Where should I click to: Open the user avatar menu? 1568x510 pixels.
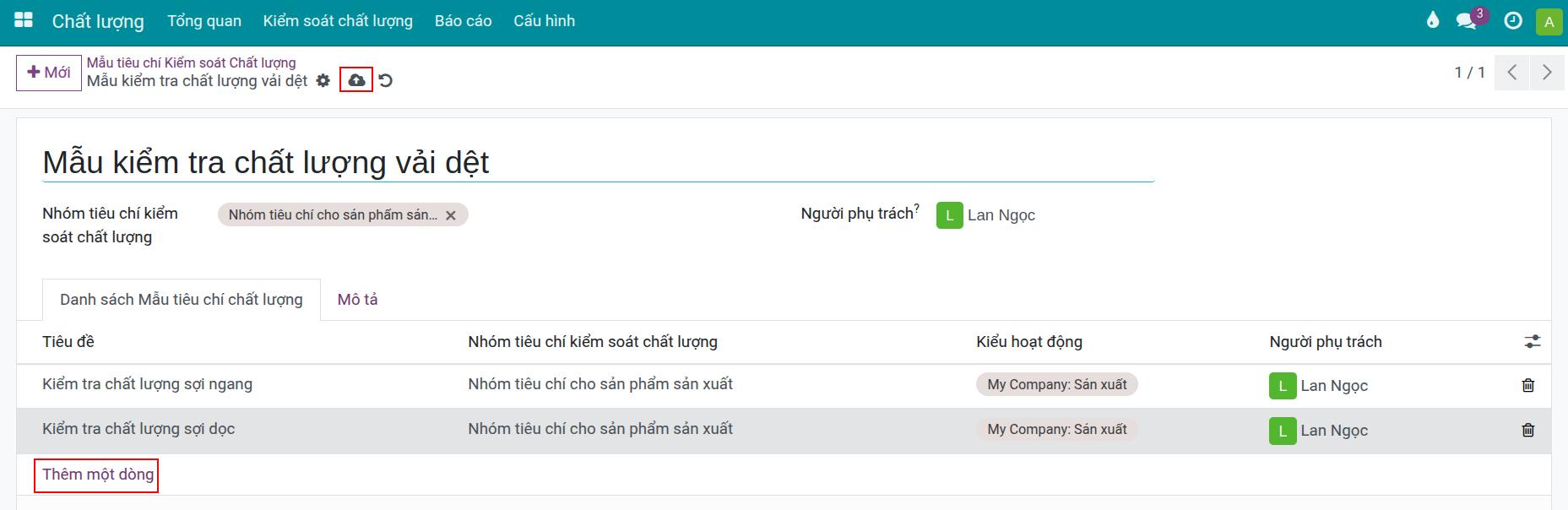click(1549, 21)
